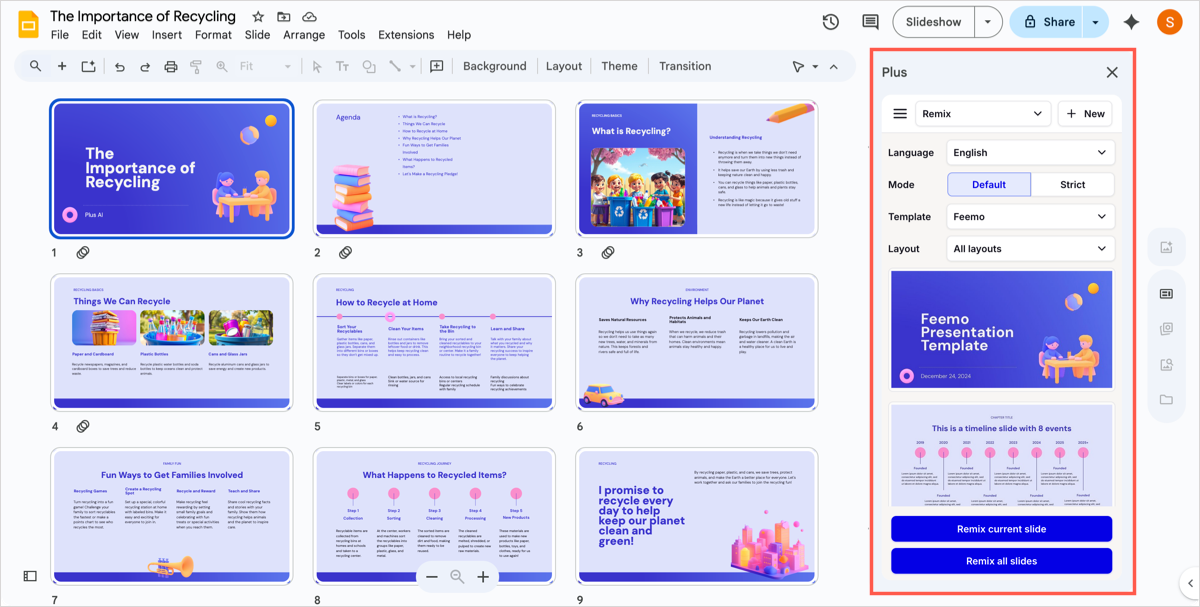The width and height of the screenshot is (1200, 607).
Task: Expand the side panel chevron arrow
Action: (1189, 583)
